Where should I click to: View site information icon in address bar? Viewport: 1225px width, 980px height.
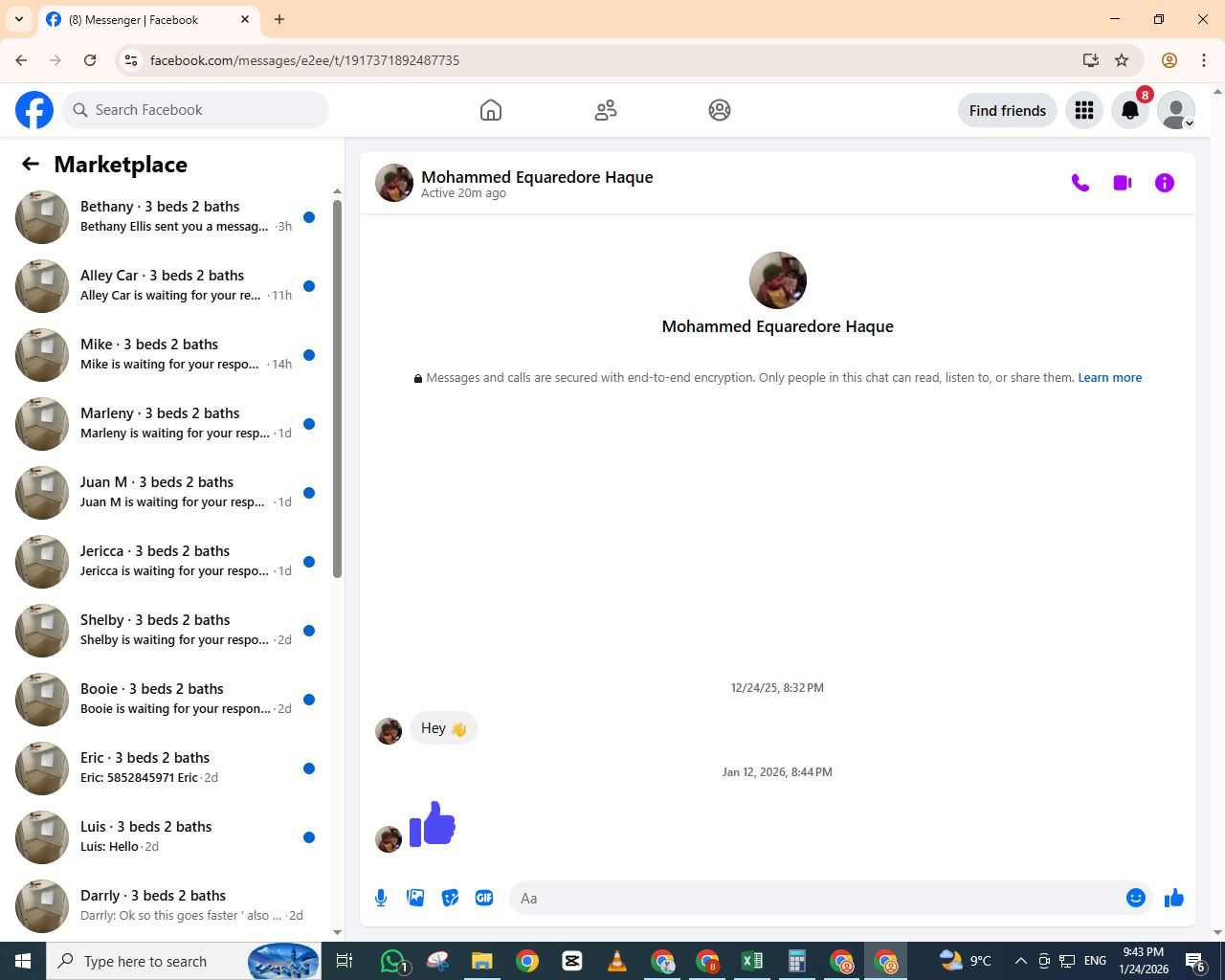pos(131,60)
